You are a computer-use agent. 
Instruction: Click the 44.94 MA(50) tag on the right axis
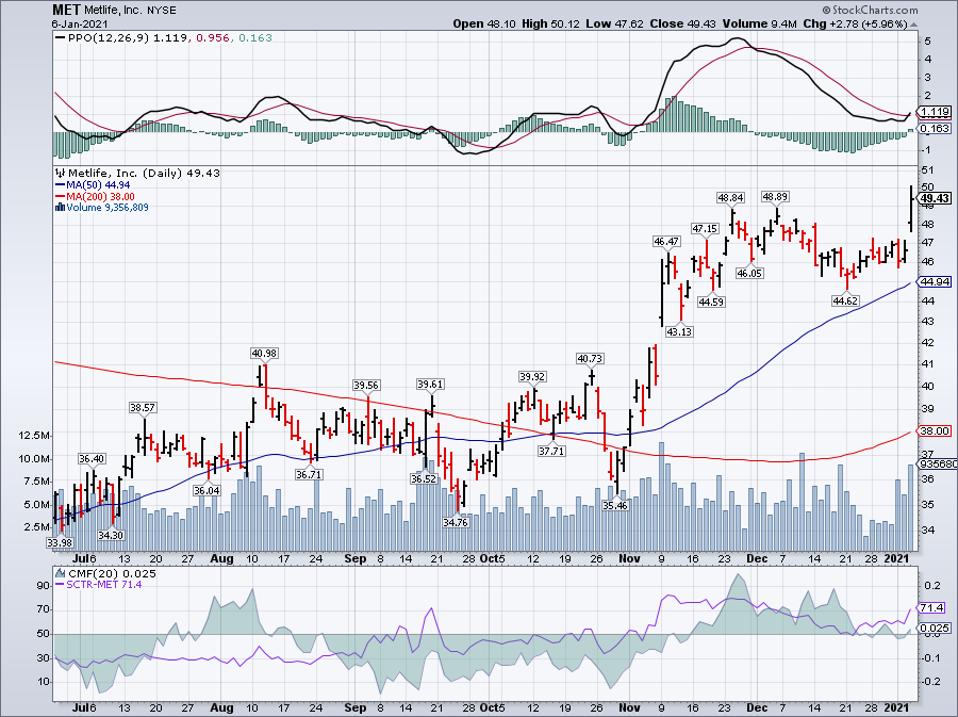point(935,282)
